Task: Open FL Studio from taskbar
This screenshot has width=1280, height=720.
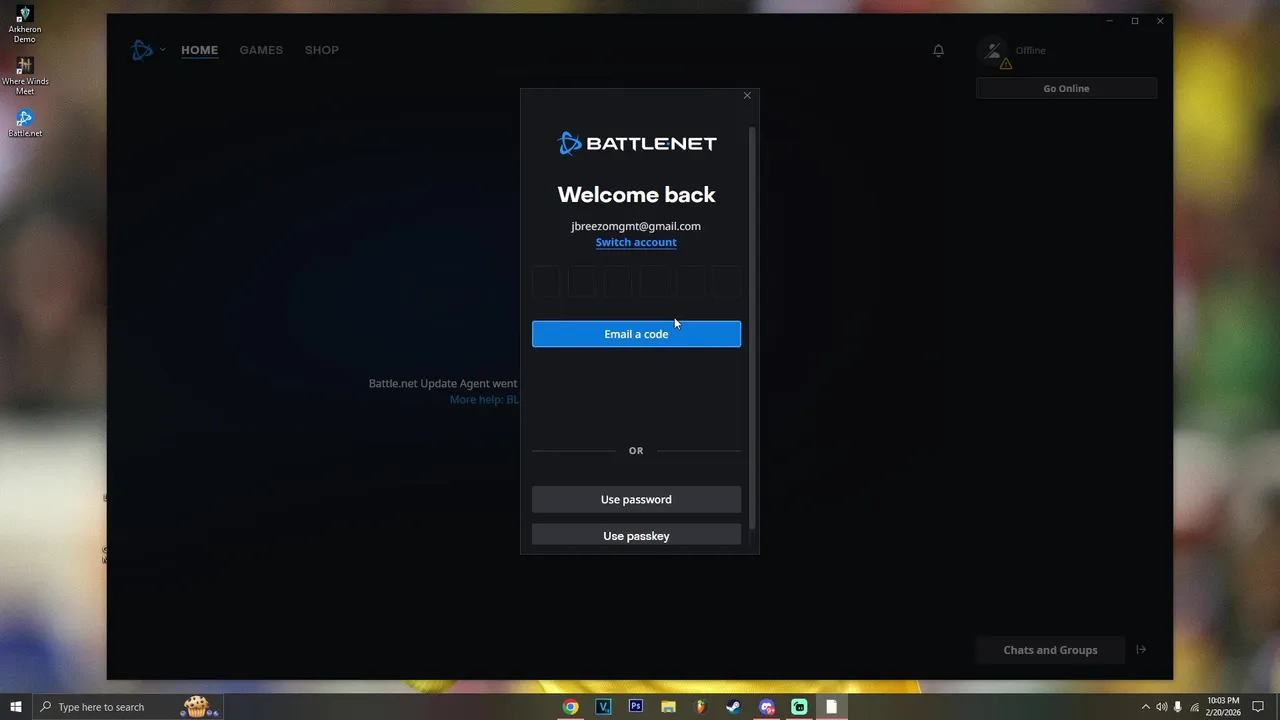Action: (700, 707)
